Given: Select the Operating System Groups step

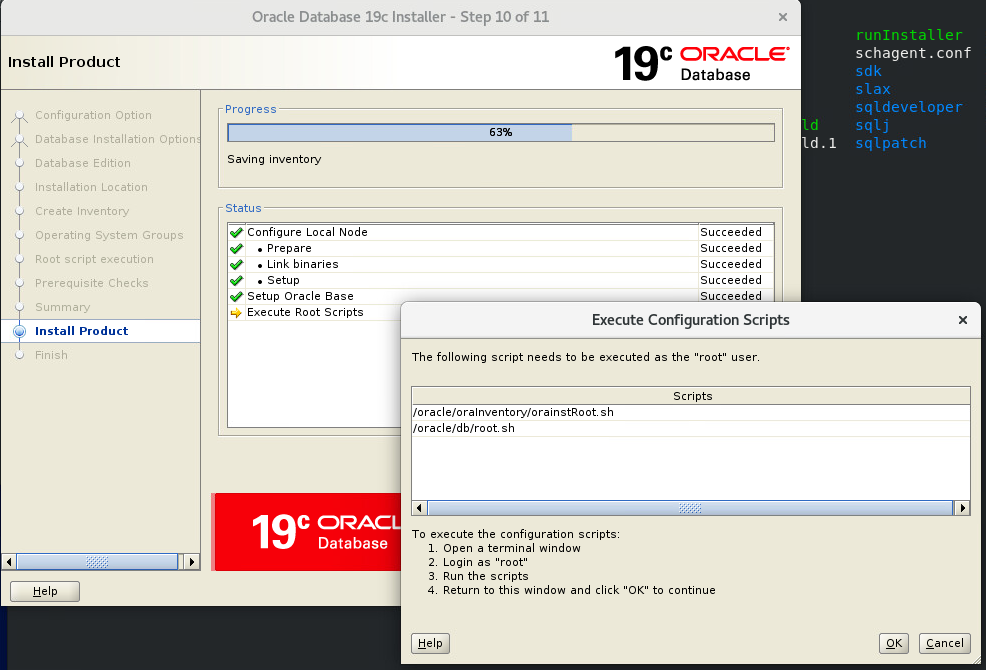Looking at the screenshot, I should (x=109, y=235).
